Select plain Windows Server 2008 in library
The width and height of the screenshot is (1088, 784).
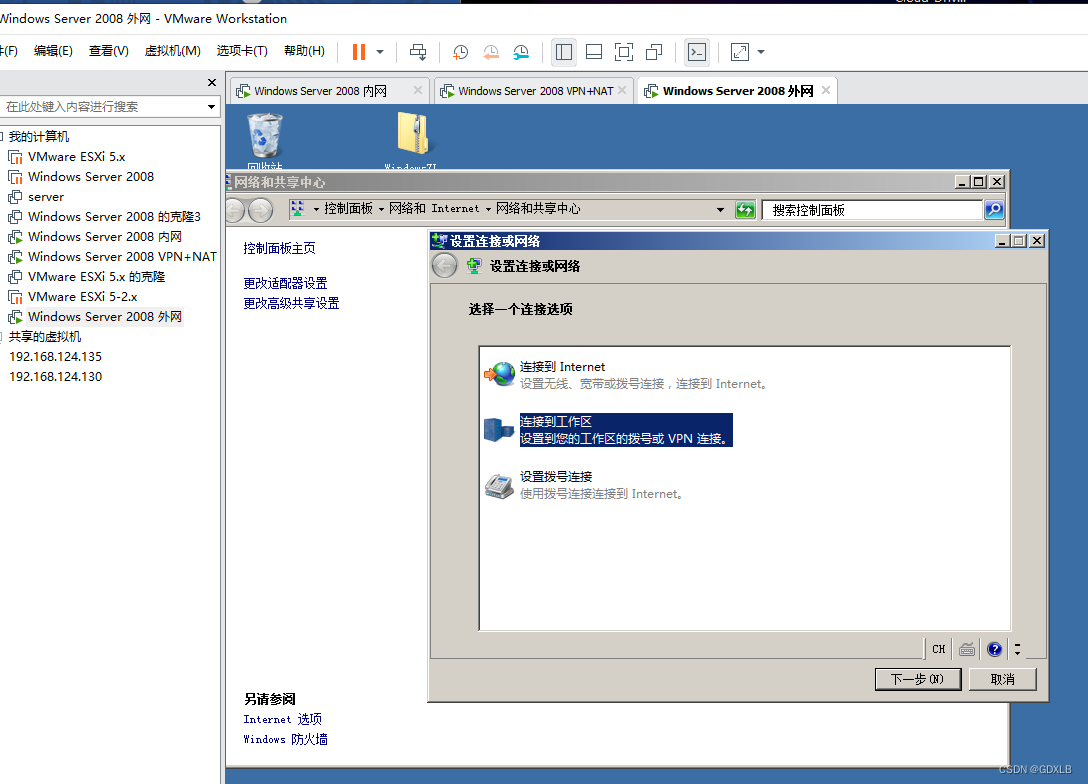point(91,177)
